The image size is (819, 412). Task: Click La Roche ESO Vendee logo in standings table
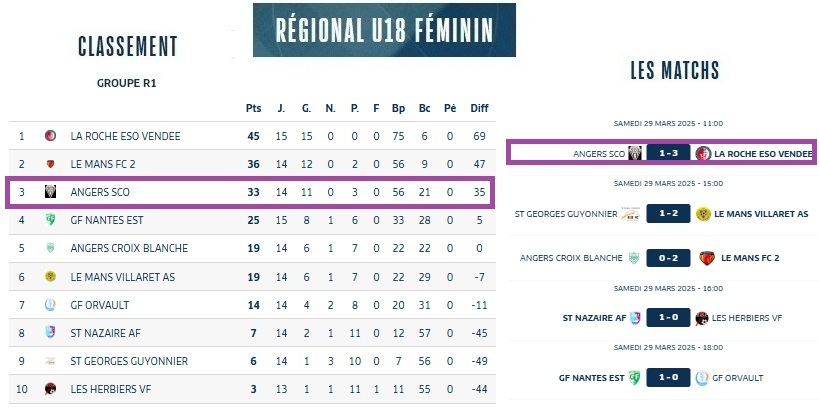pos(50,135)
